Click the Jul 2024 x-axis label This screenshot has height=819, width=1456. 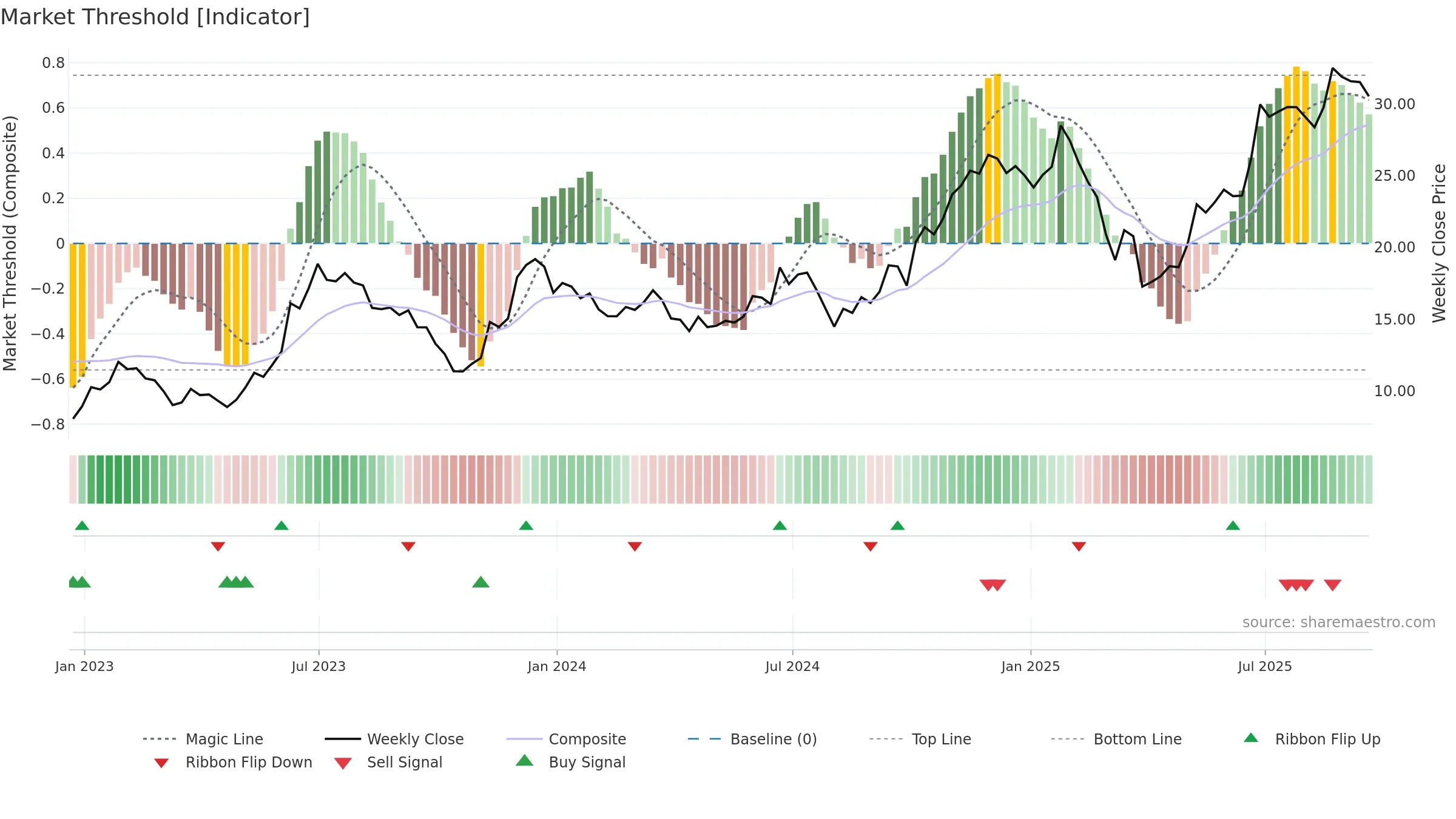792,667
